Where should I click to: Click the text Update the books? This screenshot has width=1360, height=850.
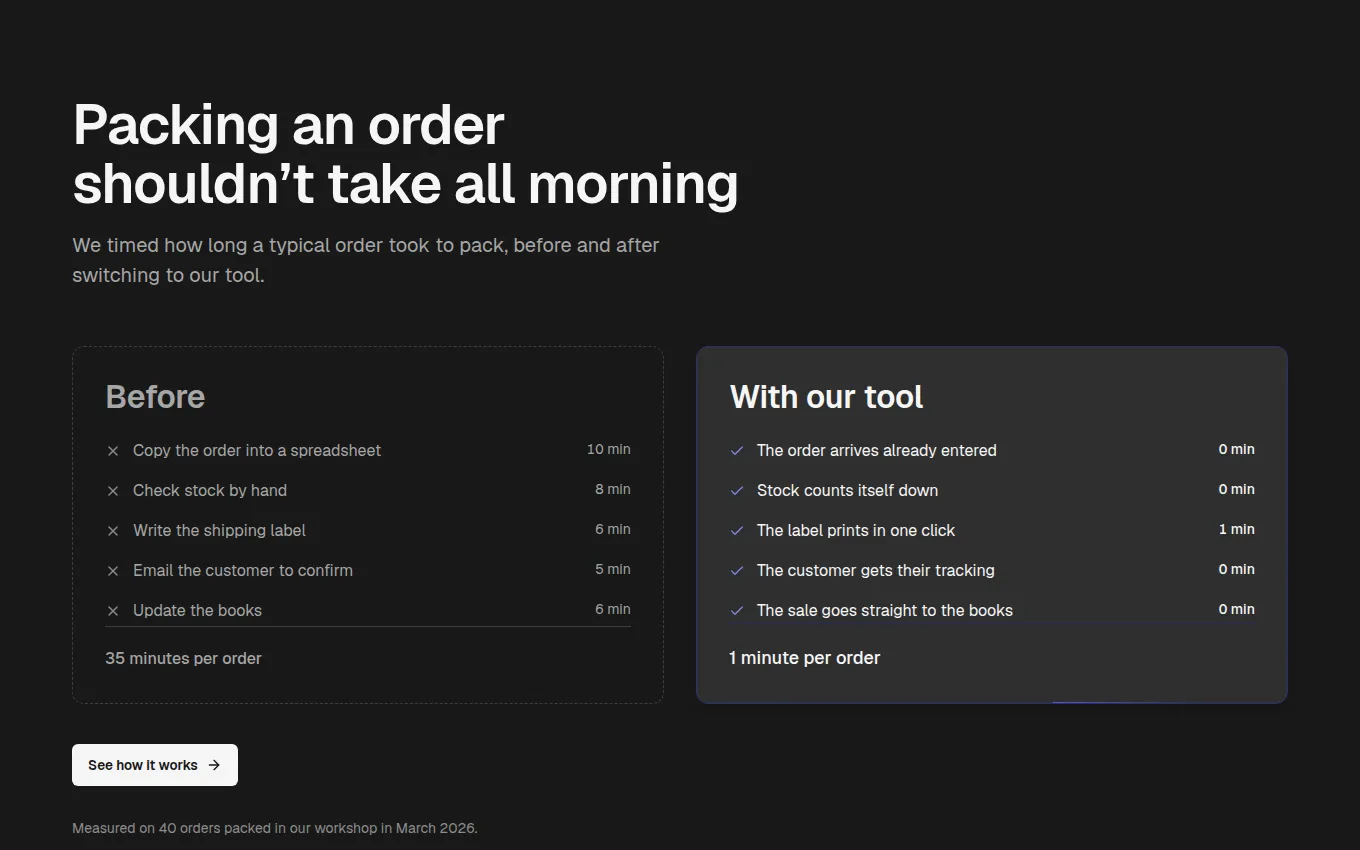click(197, 610)
